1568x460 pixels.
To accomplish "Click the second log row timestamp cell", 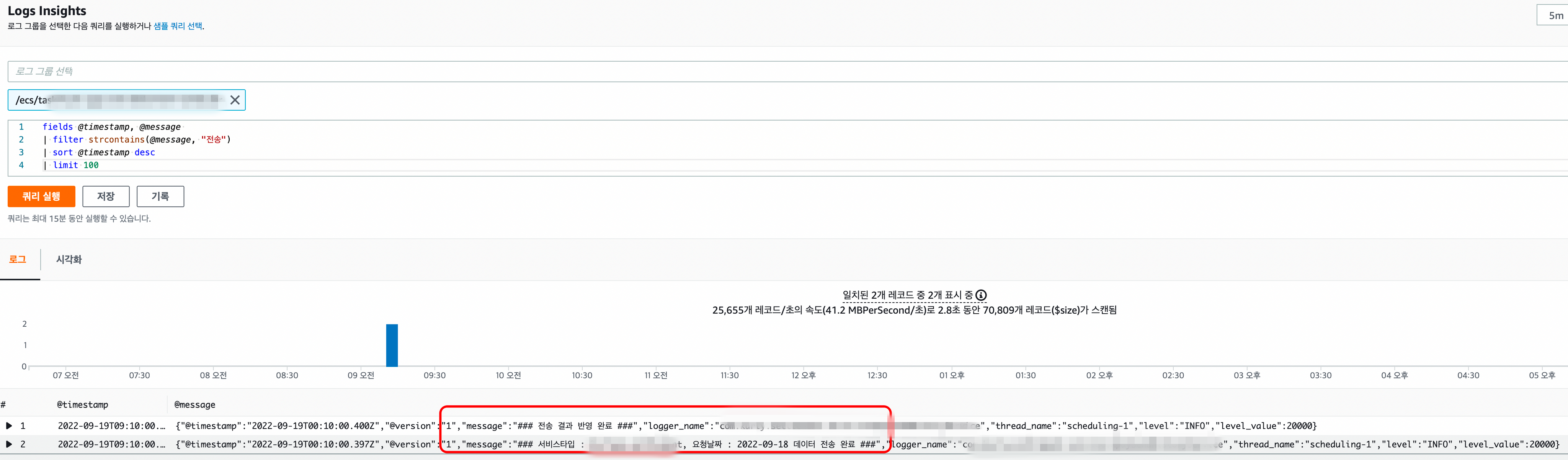I will [x=111, y=444].
